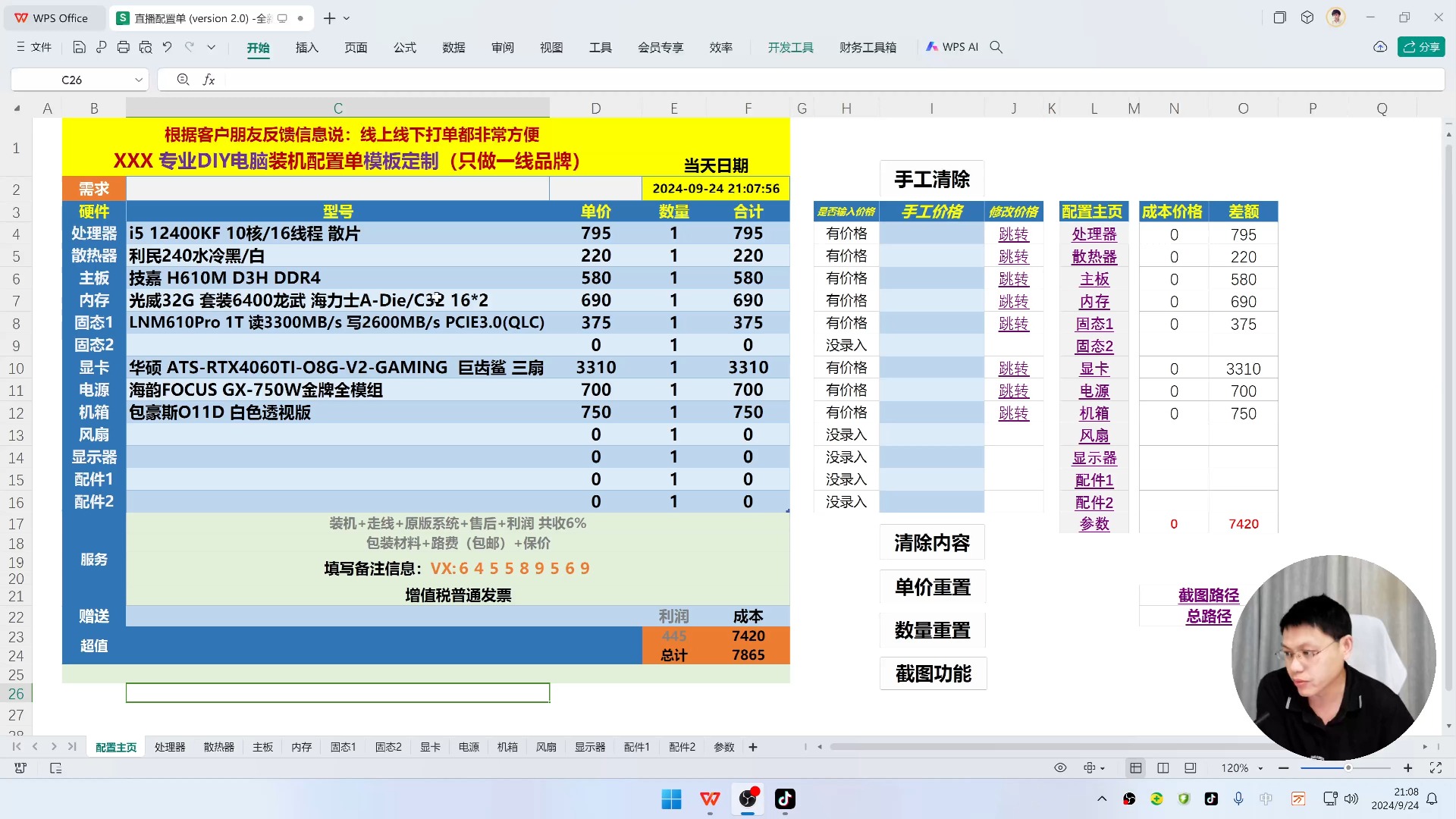Open the 显卡 sheet tab

click(430, 747)
